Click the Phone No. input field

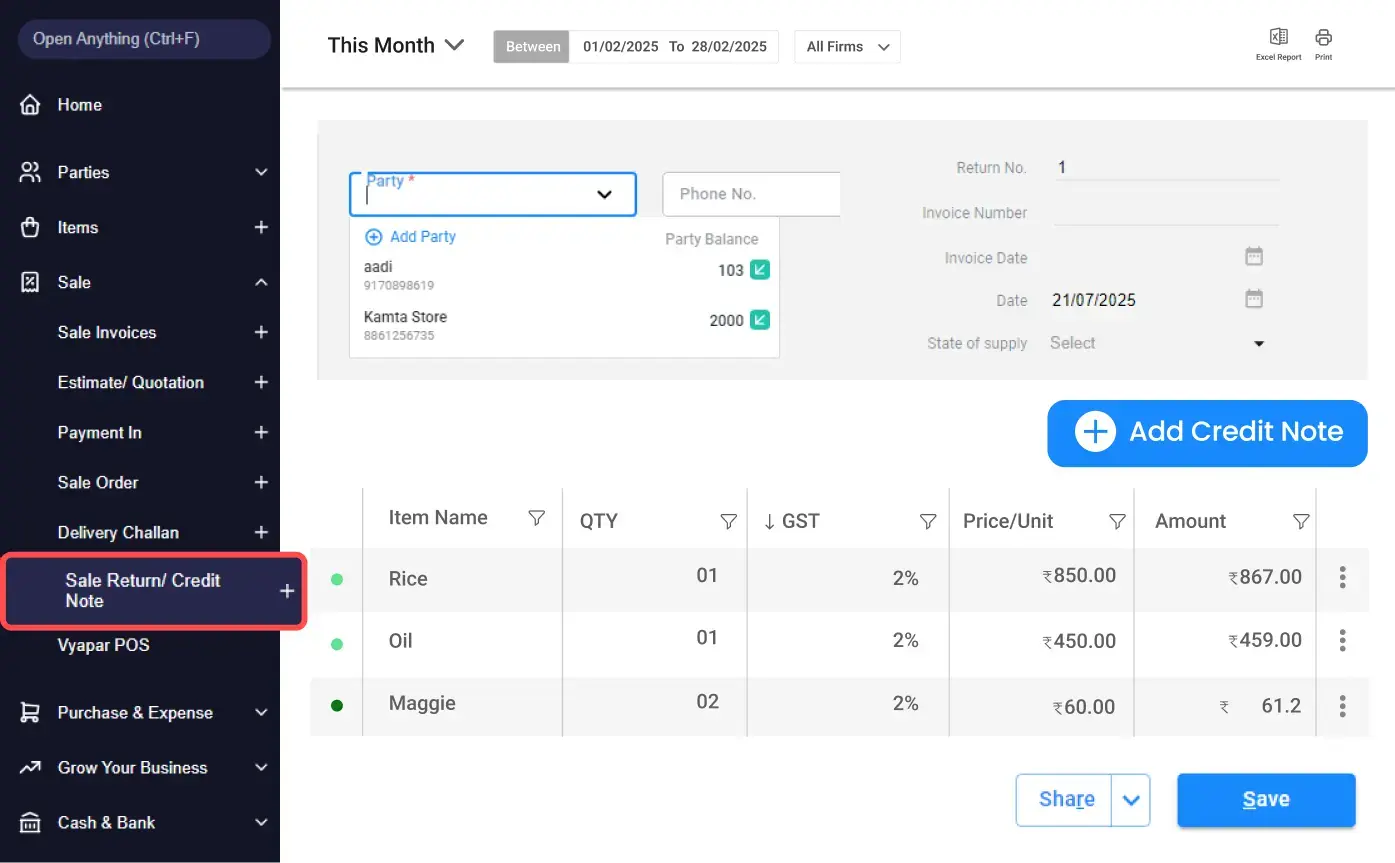coord(751,194)
